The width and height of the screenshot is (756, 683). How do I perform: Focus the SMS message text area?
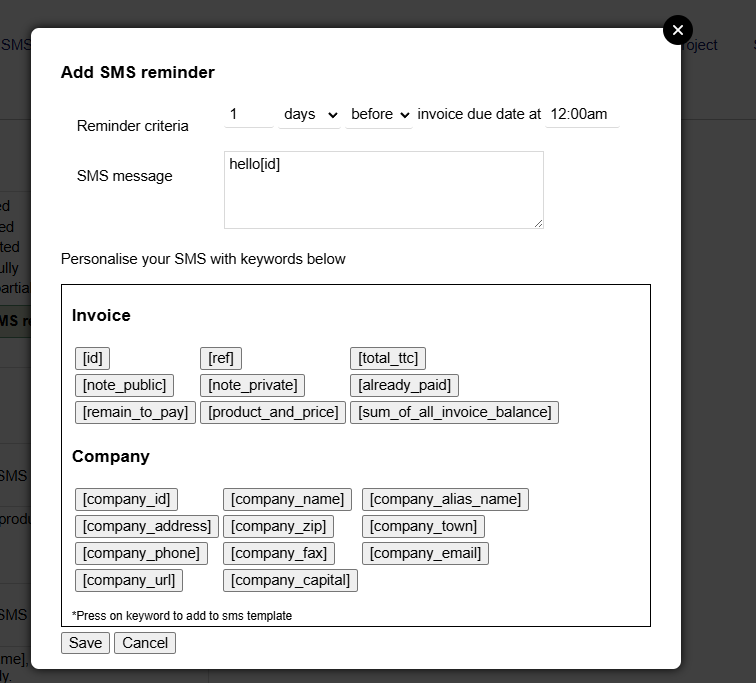coord(383,190)
